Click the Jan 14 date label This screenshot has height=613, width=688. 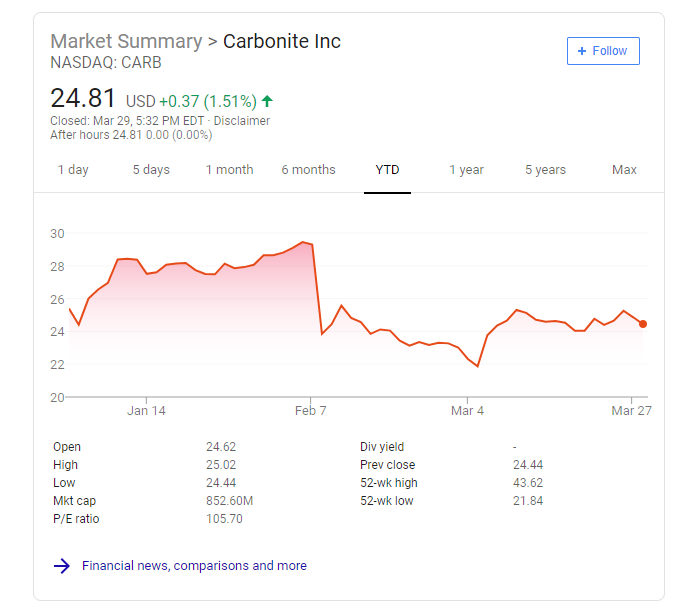(x=147, y=411)
